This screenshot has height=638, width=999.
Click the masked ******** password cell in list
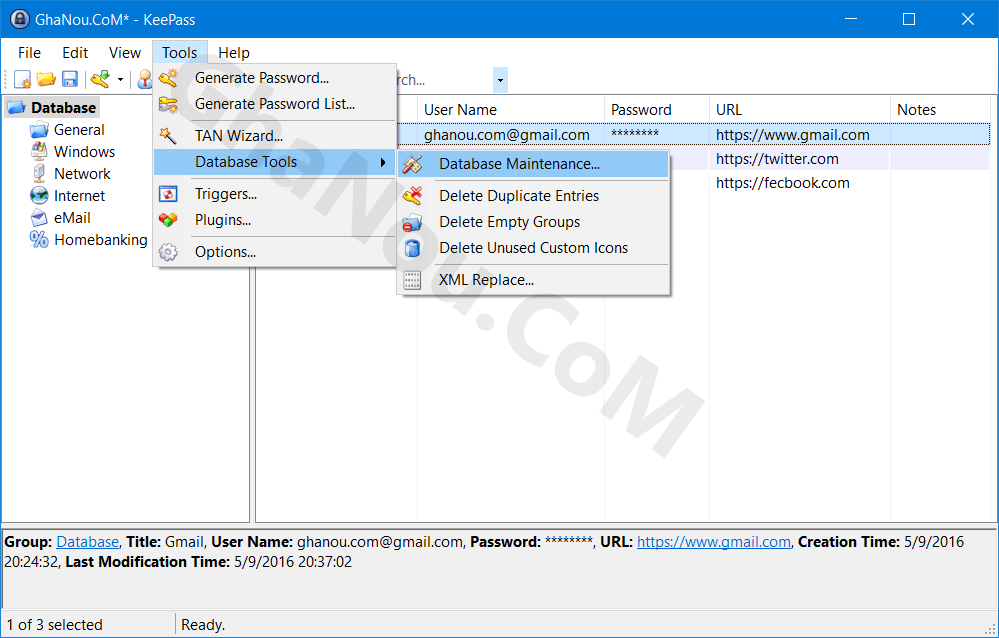[635, 134]
